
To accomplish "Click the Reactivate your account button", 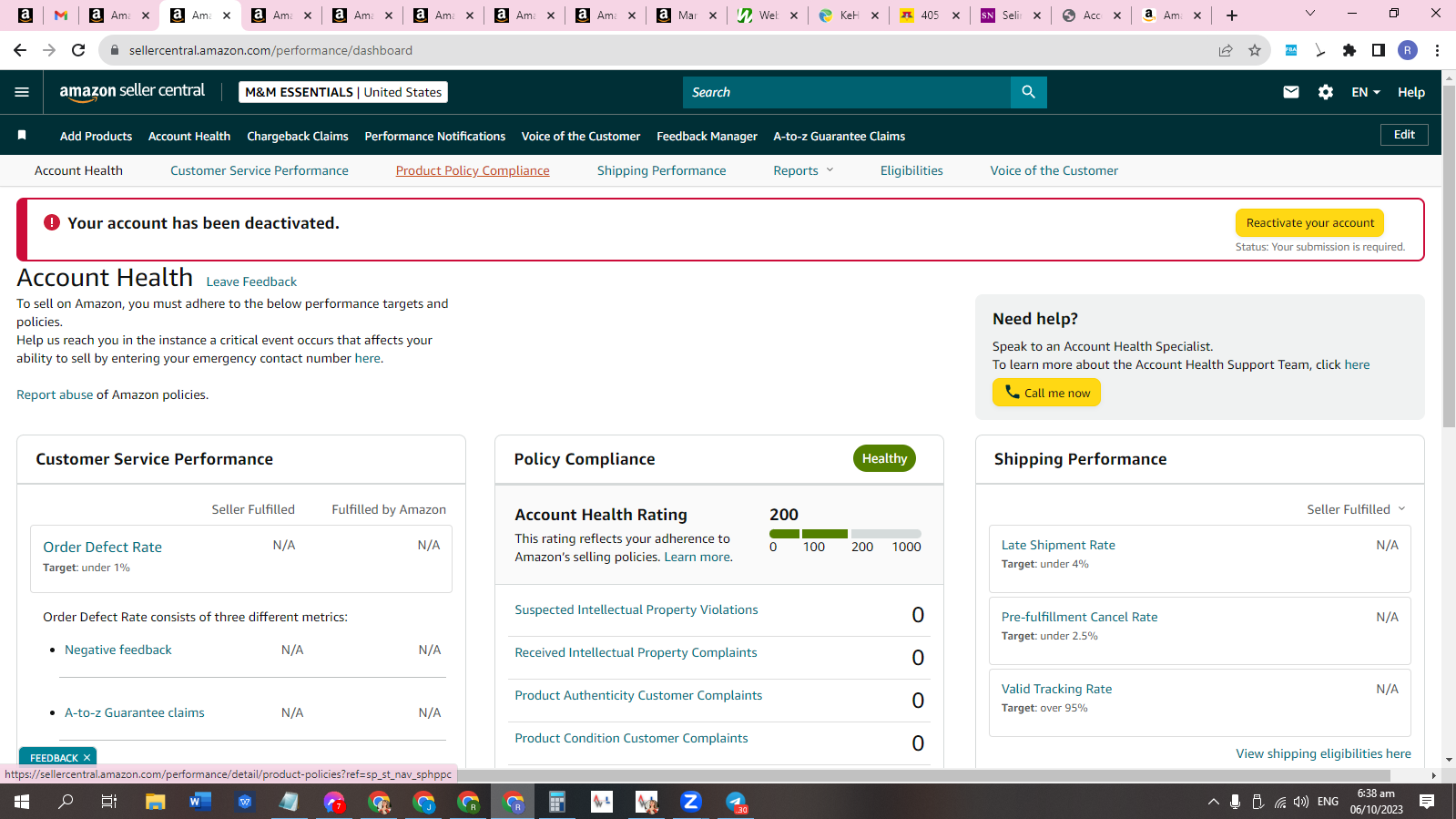I will [x=1310, y=222].
